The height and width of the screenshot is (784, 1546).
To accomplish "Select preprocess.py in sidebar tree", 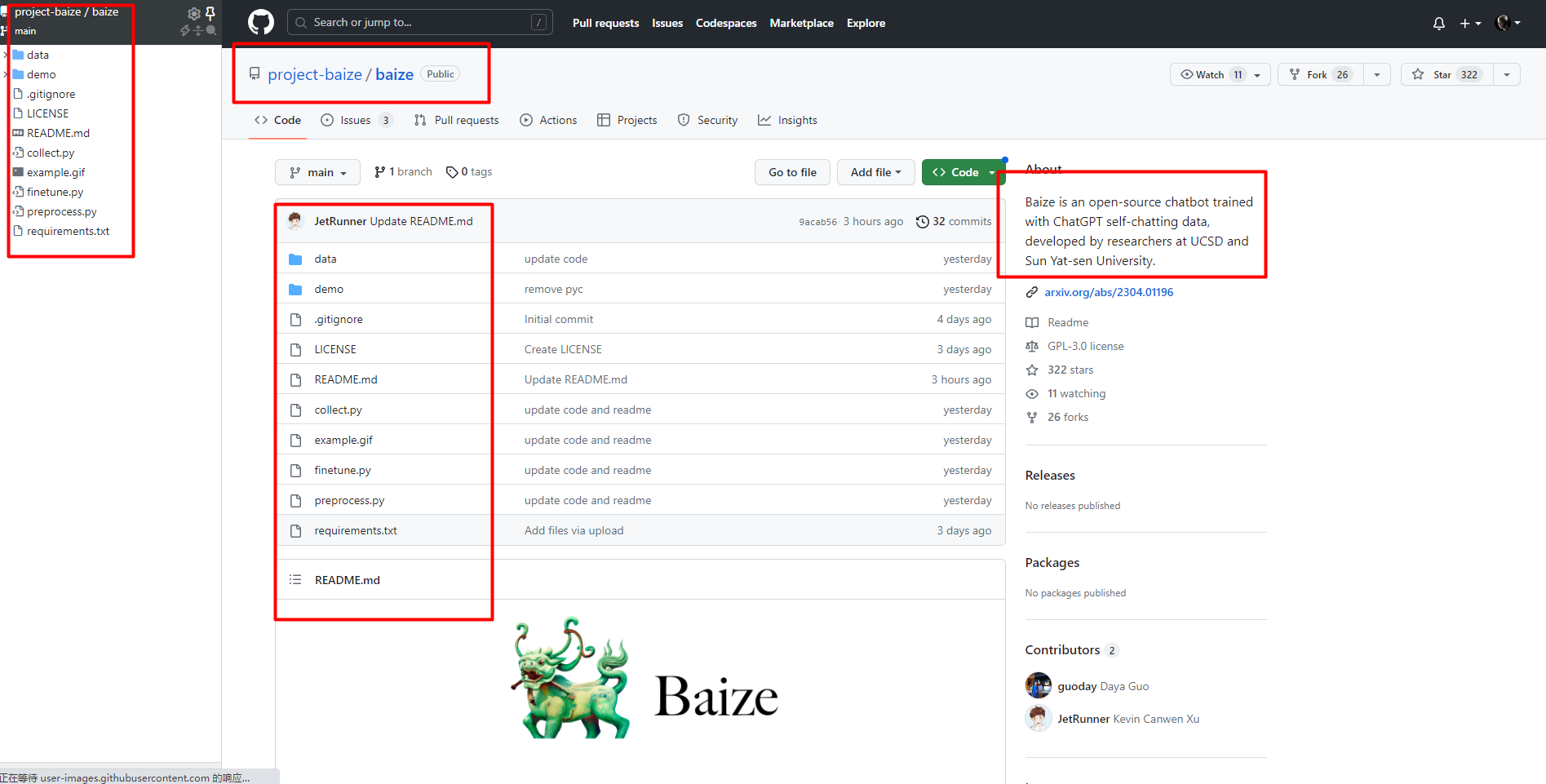I will pyautogui.click(x=61, y=211).
